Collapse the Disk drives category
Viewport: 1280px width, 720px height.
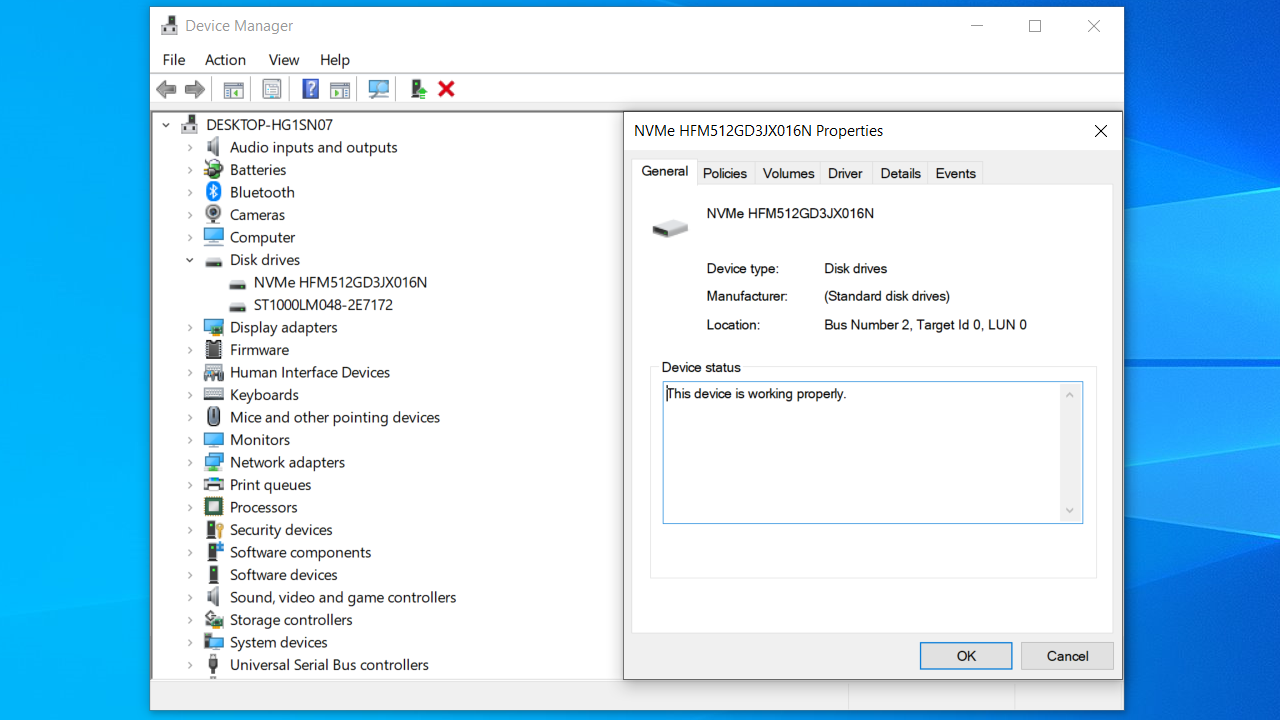[x=190, y=260]
